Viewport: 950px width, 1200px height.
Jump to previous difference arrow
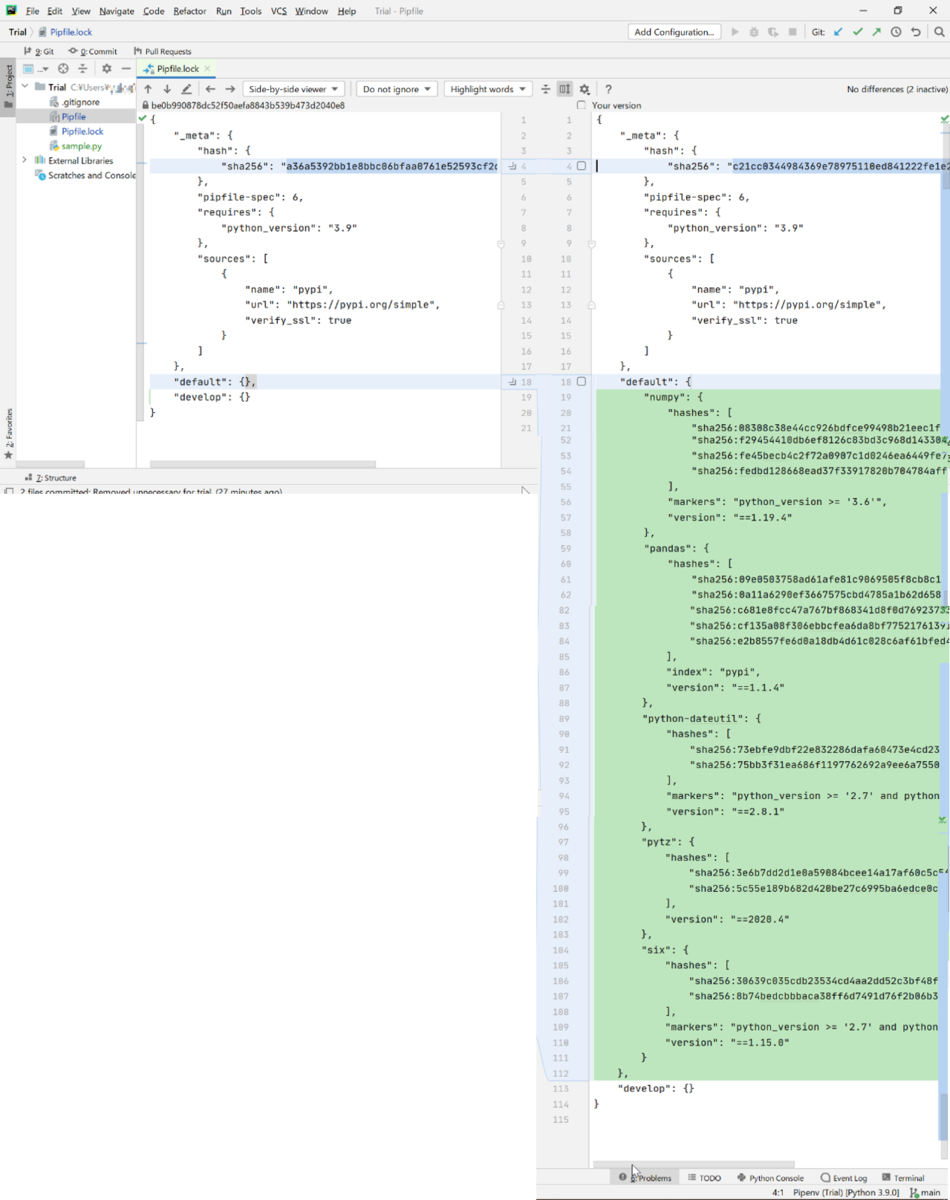148,89
